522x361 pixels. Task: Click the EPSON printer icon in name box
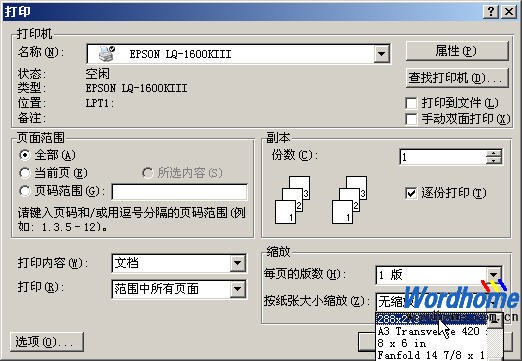[x=107, y=53]
